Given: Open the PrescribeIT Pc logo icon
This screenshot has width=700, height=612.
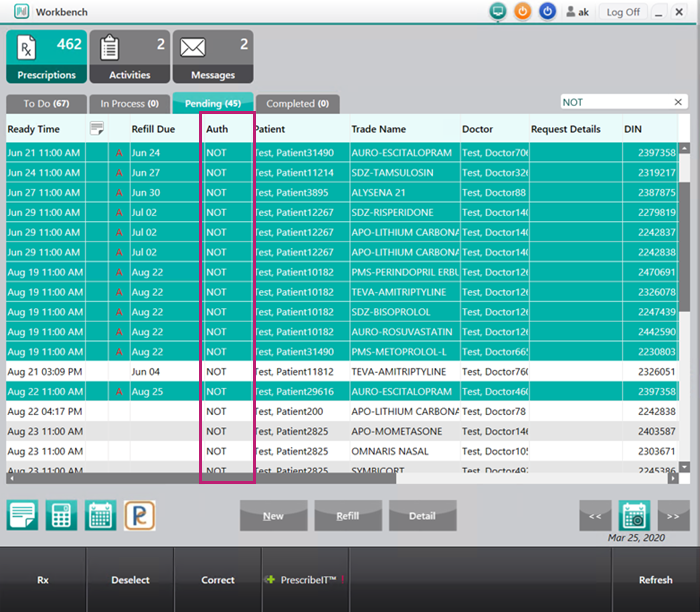Looking at the screenshot, I should click(x=140, y=516).
